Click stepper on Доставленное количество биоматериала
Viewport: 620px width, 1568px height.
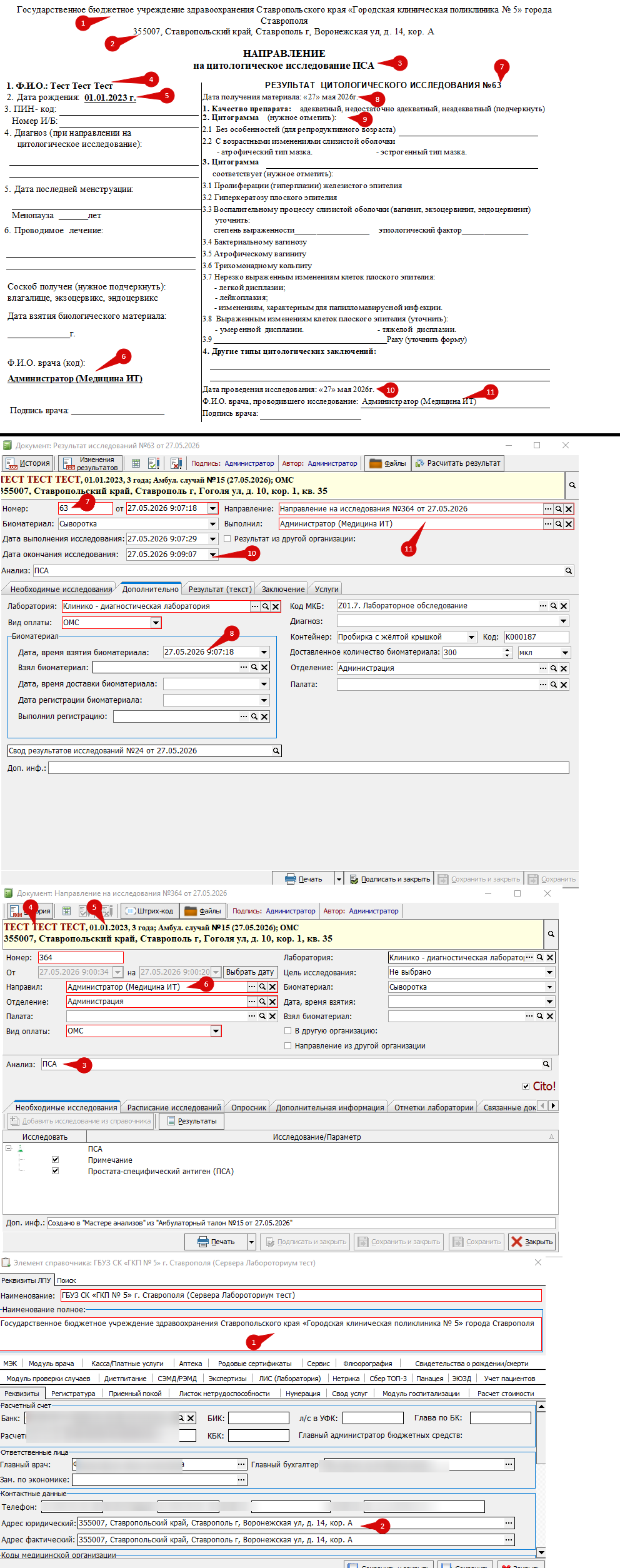coord(507,653)
